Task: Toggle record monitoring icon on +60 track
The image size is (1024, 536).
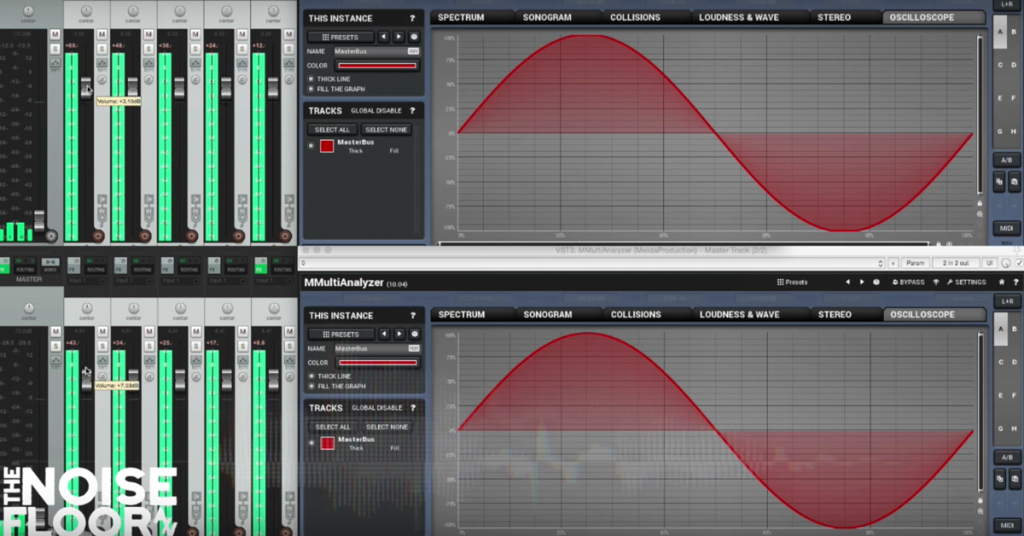Action: (102, 199)
